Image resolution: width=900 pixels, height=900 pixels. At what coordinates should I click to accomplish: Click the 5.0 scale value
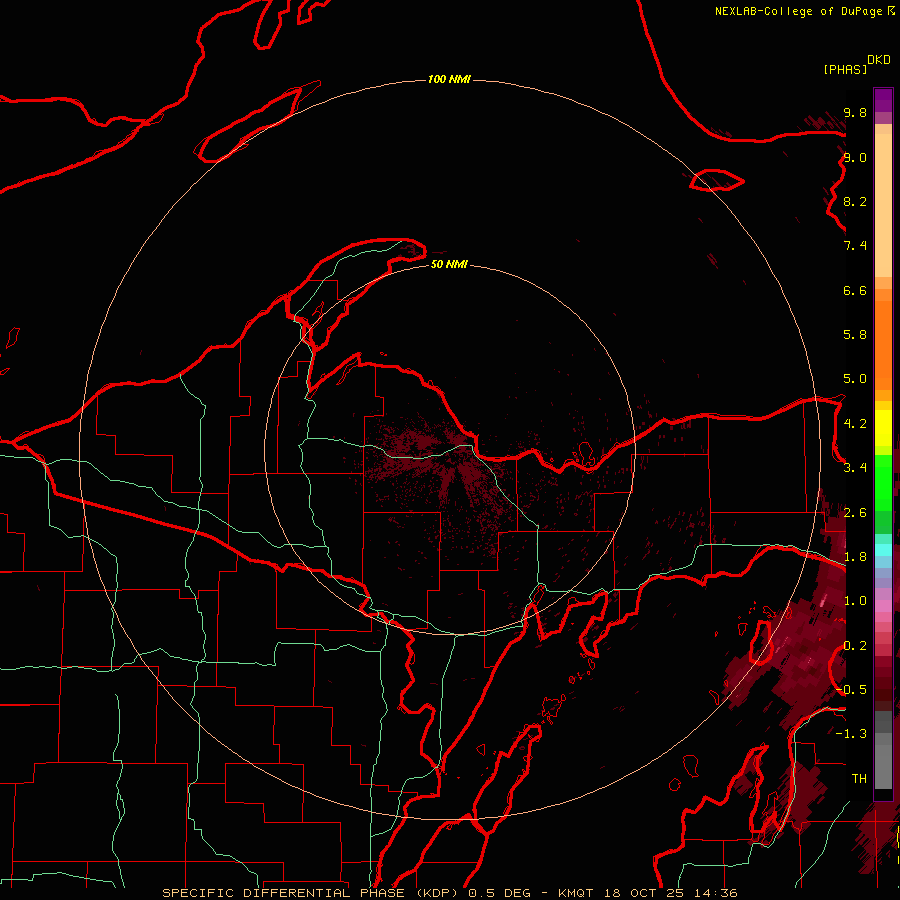[x=855, y=379]
